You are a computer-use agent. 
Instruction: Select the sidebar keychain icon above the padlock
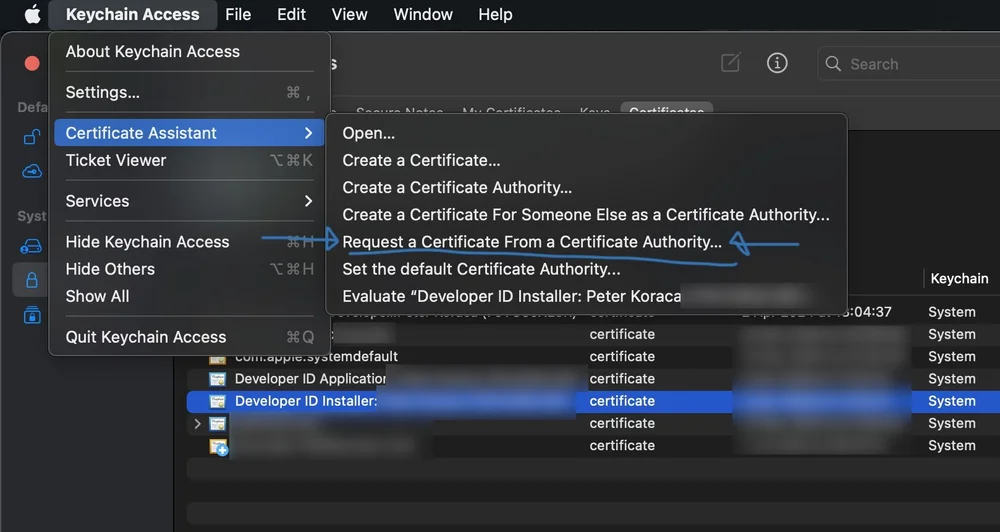pos(32,246)
